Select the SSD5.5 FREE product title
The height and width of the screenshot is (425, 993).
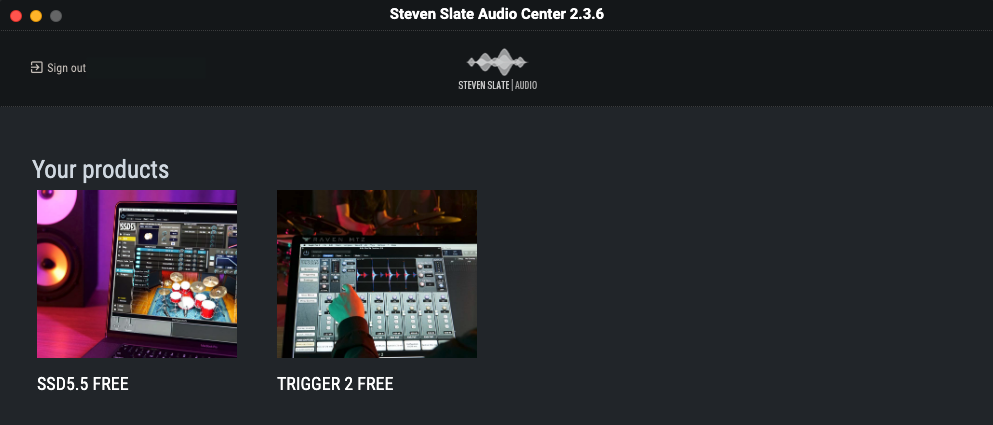click(x=83, y=384)
